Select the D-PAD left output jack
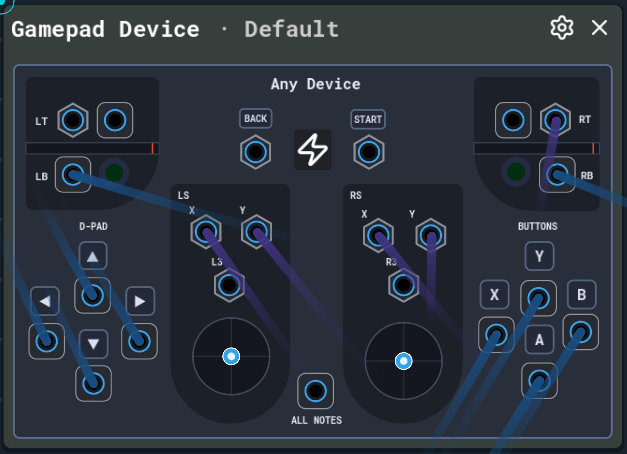The width and height of the screenshot is (627, 454). (46, 341)
